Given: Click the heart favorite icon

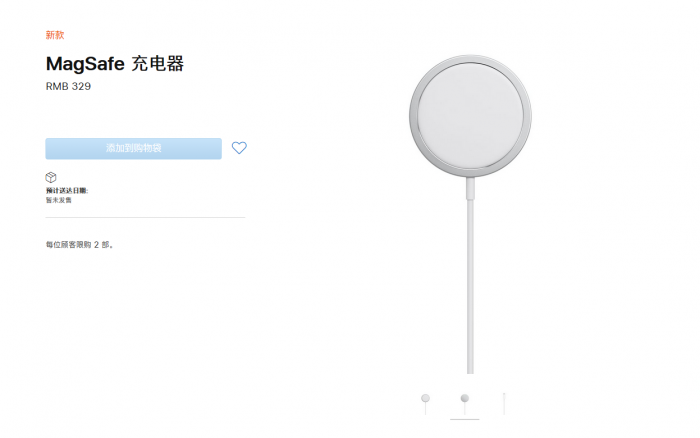Looking at the screenshot, I should (239, 148).
